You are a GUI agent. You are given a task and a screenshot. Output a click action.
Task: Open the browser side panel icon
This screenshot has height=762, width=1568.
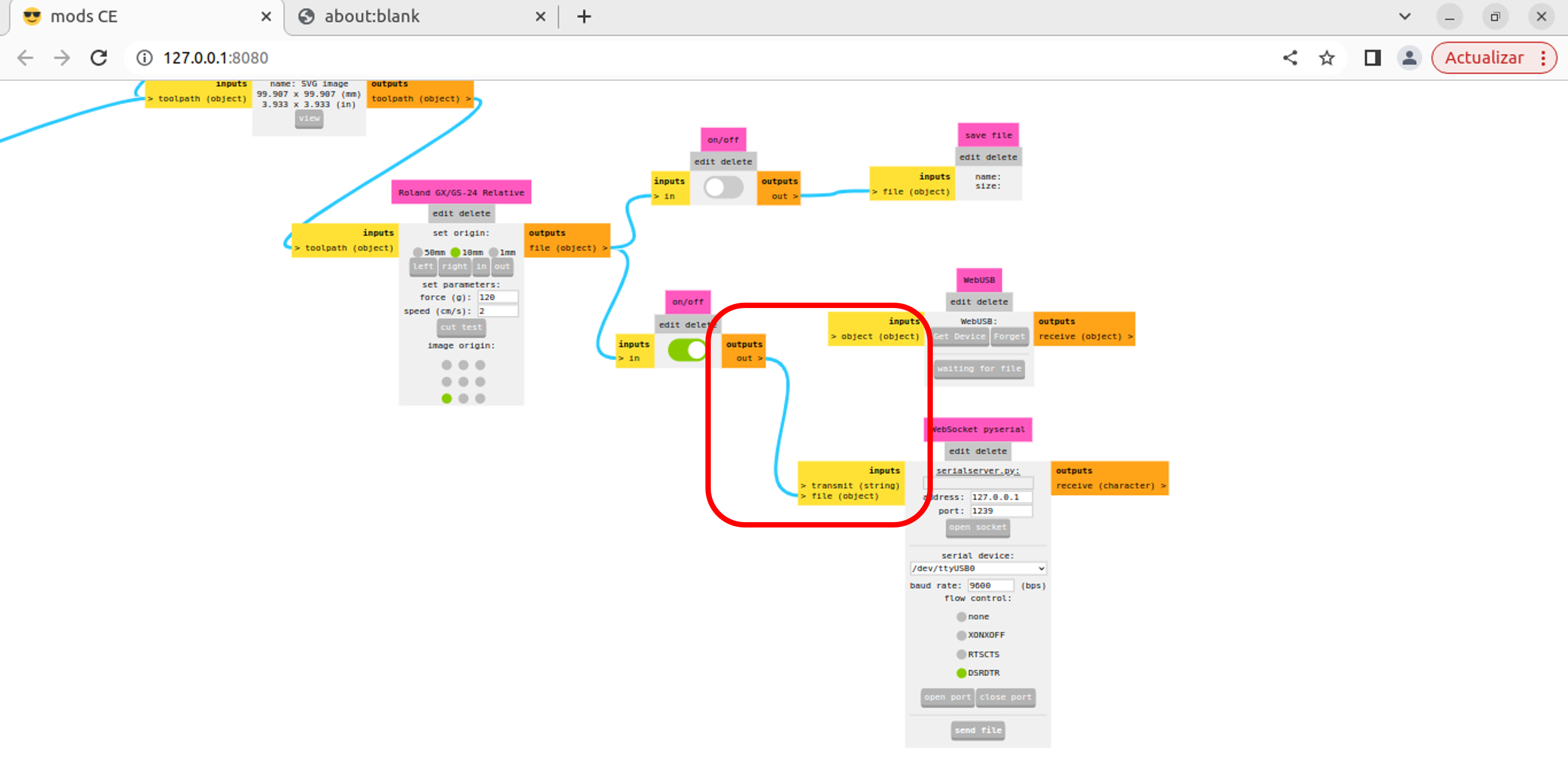(1372, 58)
